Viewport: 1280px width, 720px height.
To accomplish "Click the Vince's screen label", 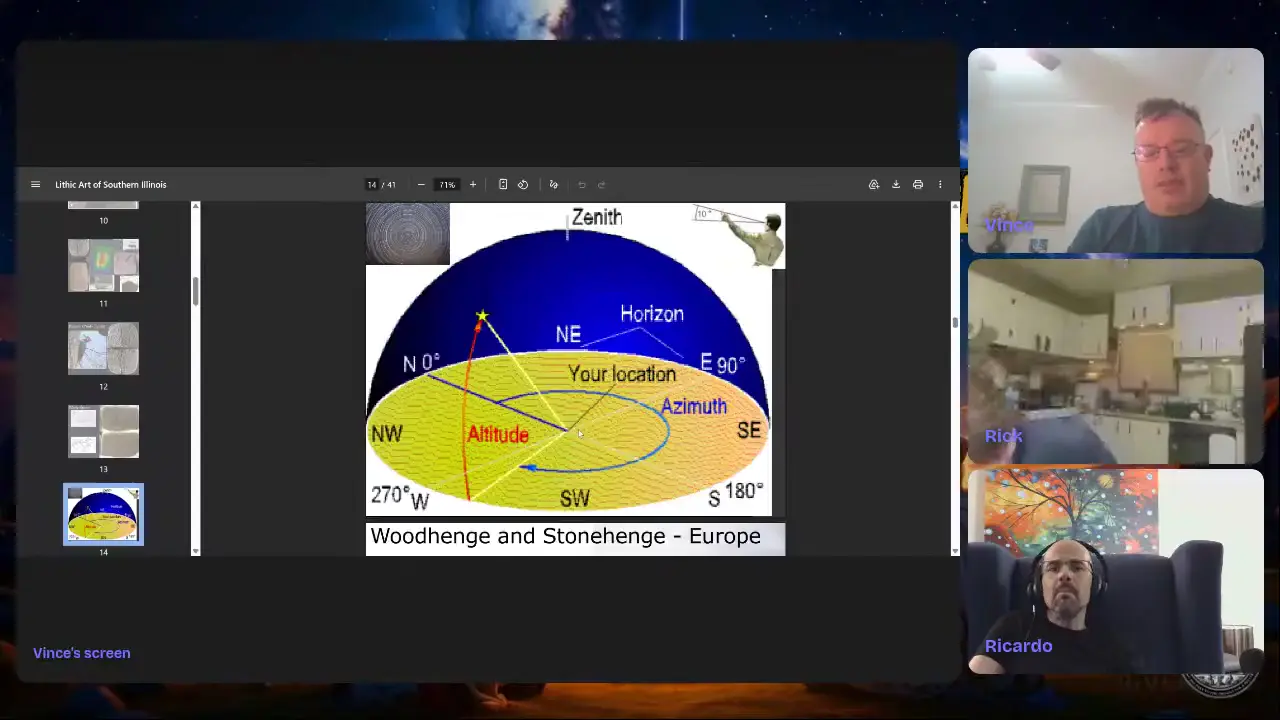I will point(82,653).
